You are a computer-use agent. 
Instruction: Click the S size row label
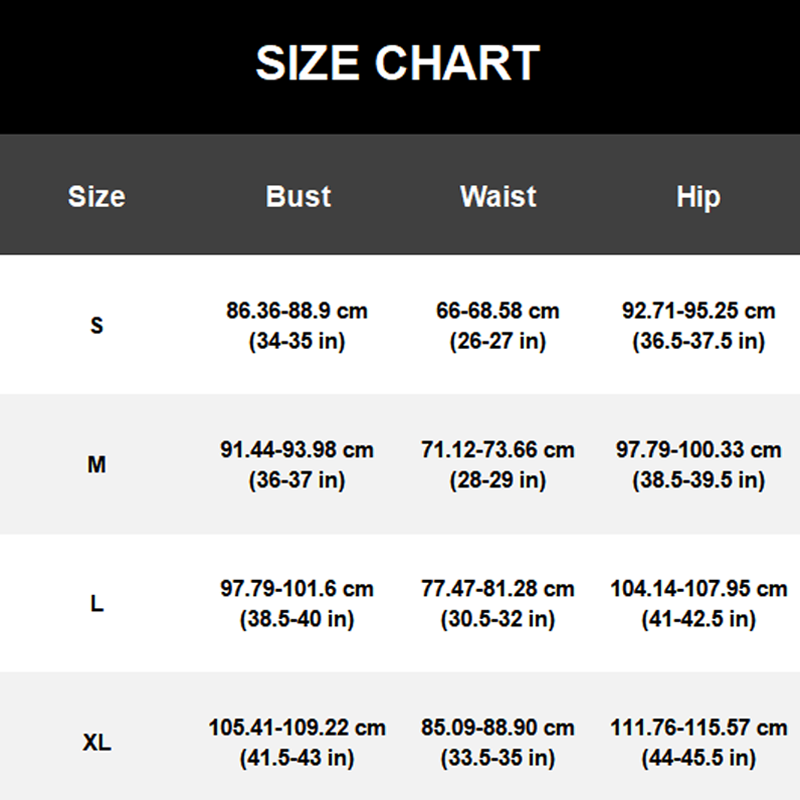pyautogui.click(x=96, y=326)
